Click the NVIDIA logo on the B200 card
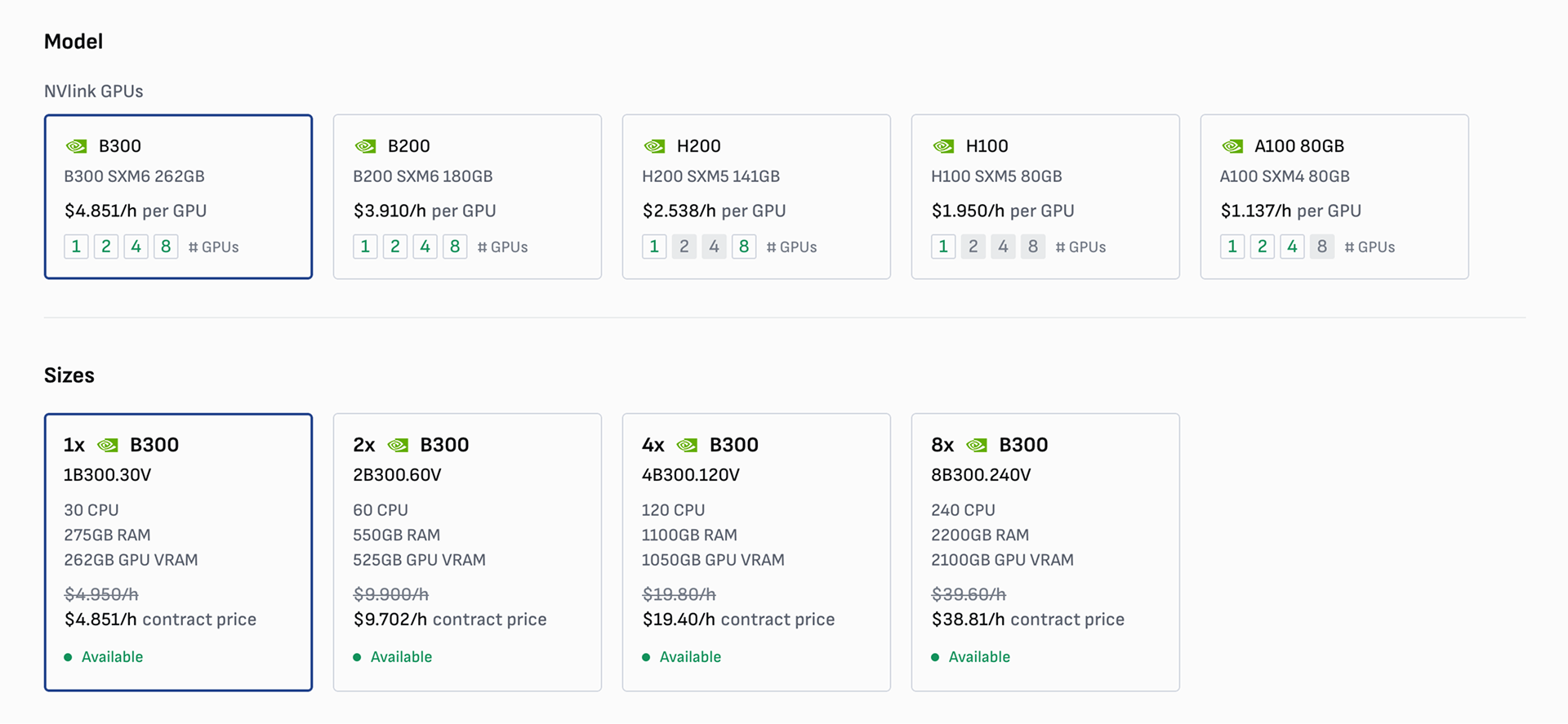The height and width of the screenshot is (724, 1568). click(x=365, y=146)
